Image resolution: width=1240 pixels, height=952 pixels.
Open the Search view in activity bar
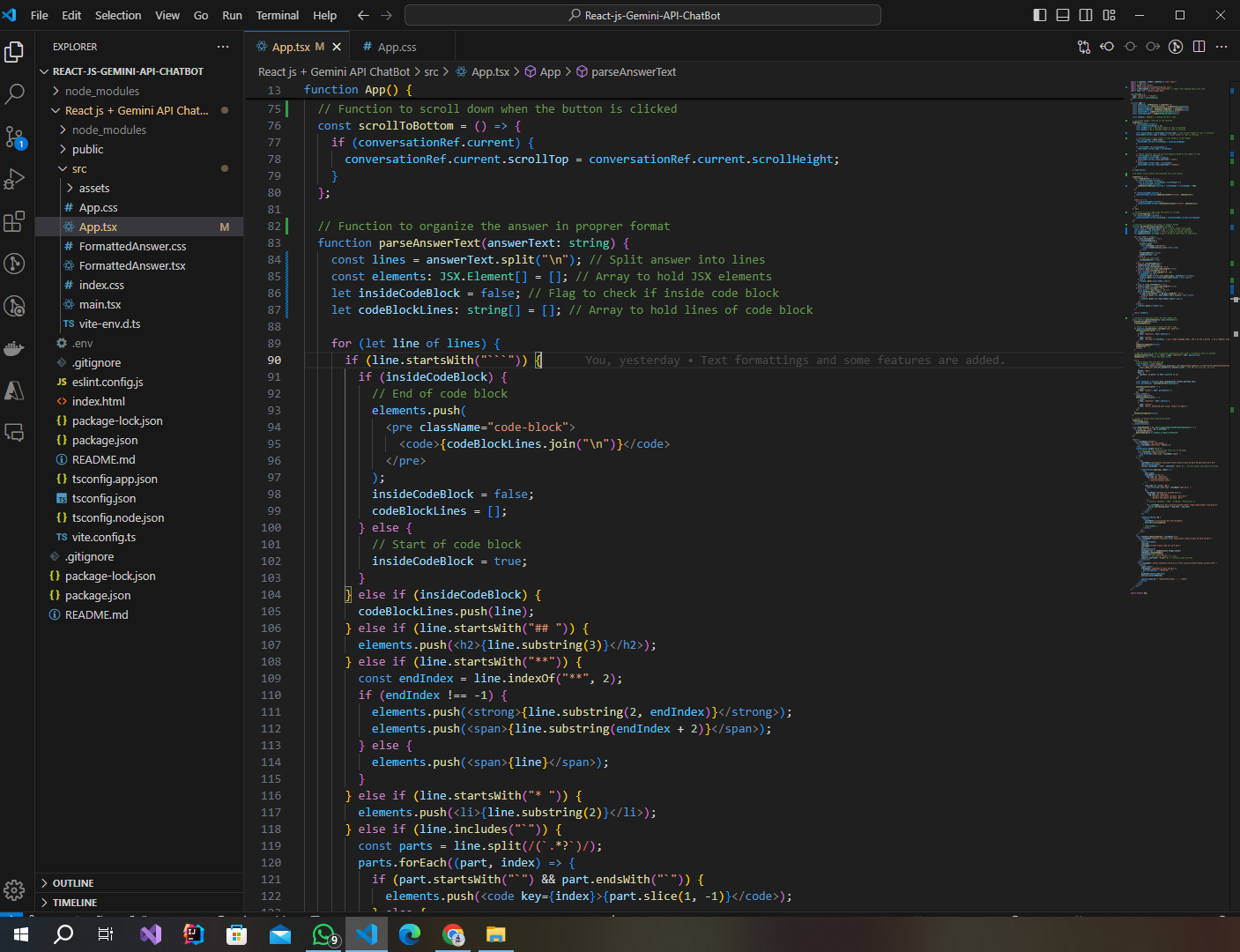pyautogui.click(x=14, y=94)
